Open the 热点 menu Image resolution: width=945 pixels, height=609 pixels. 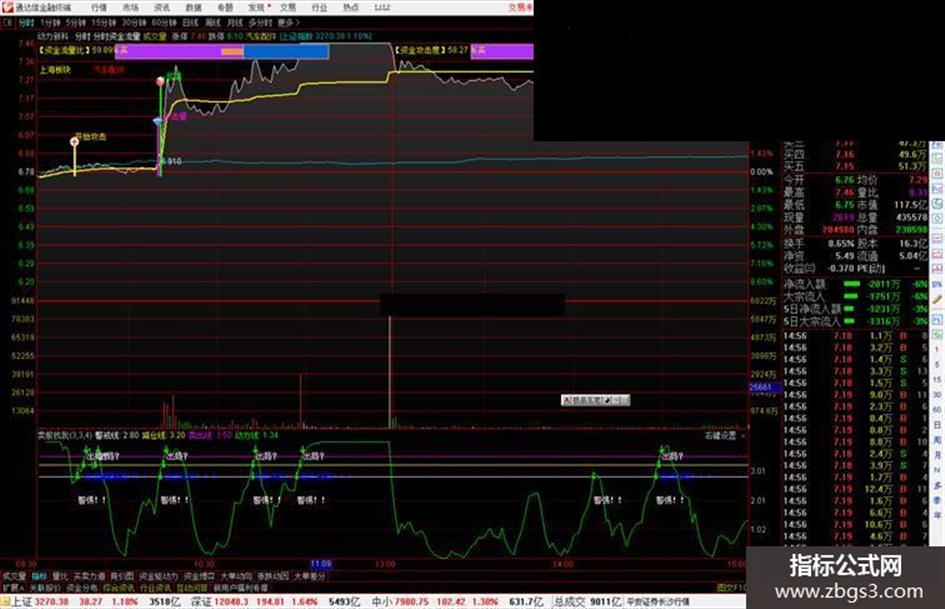coord(350,8)
